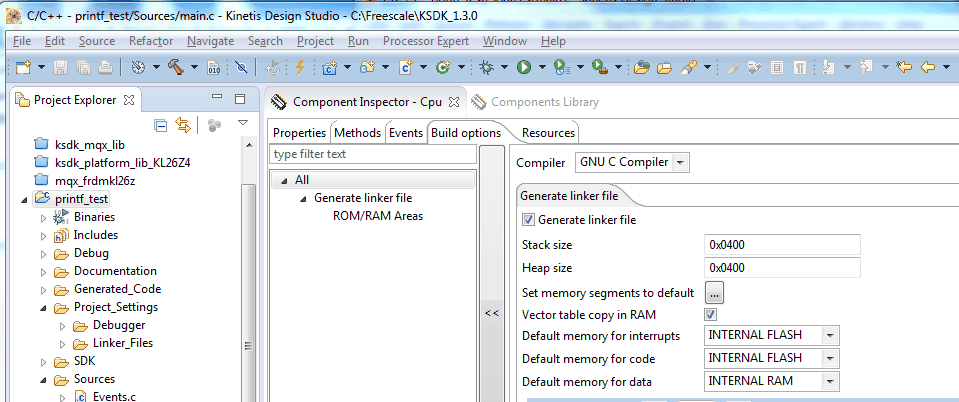Click the Open Type folder icon
The width and height of the screenshot is (959, 402).
[642, 67]
